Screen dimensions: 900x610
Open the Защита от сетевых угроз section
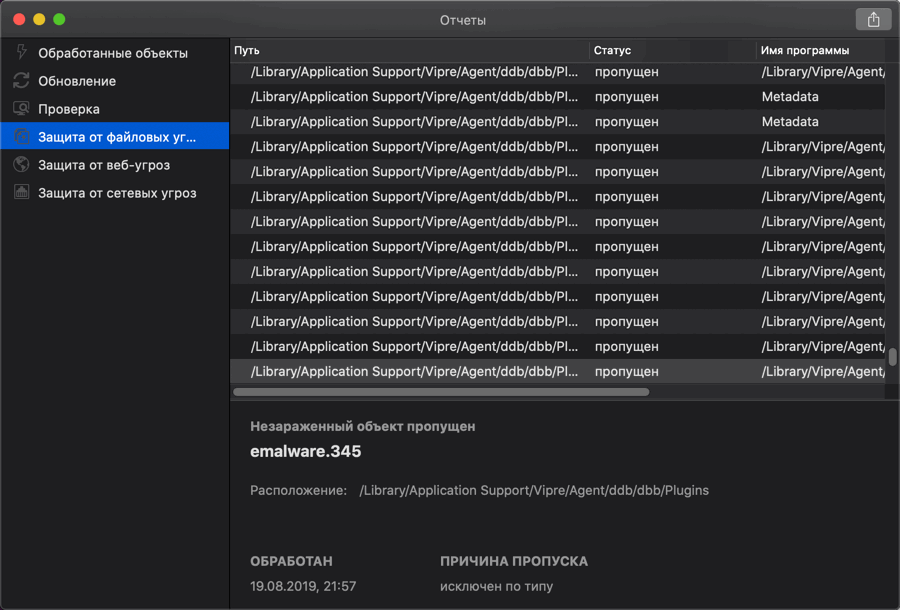point(117,193)
